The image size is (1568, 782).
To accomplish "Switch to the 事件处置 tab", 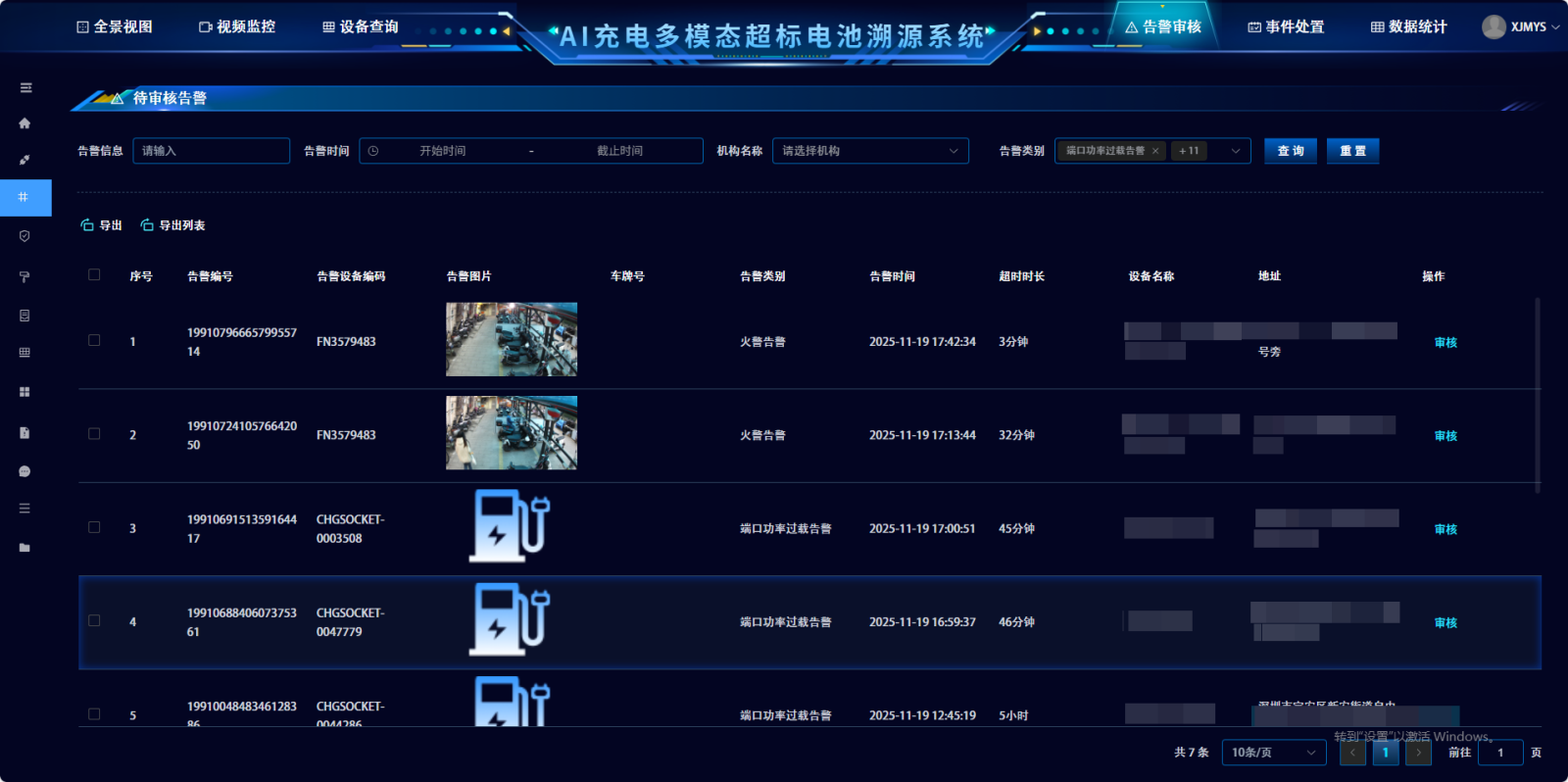I will point(1285,26).
